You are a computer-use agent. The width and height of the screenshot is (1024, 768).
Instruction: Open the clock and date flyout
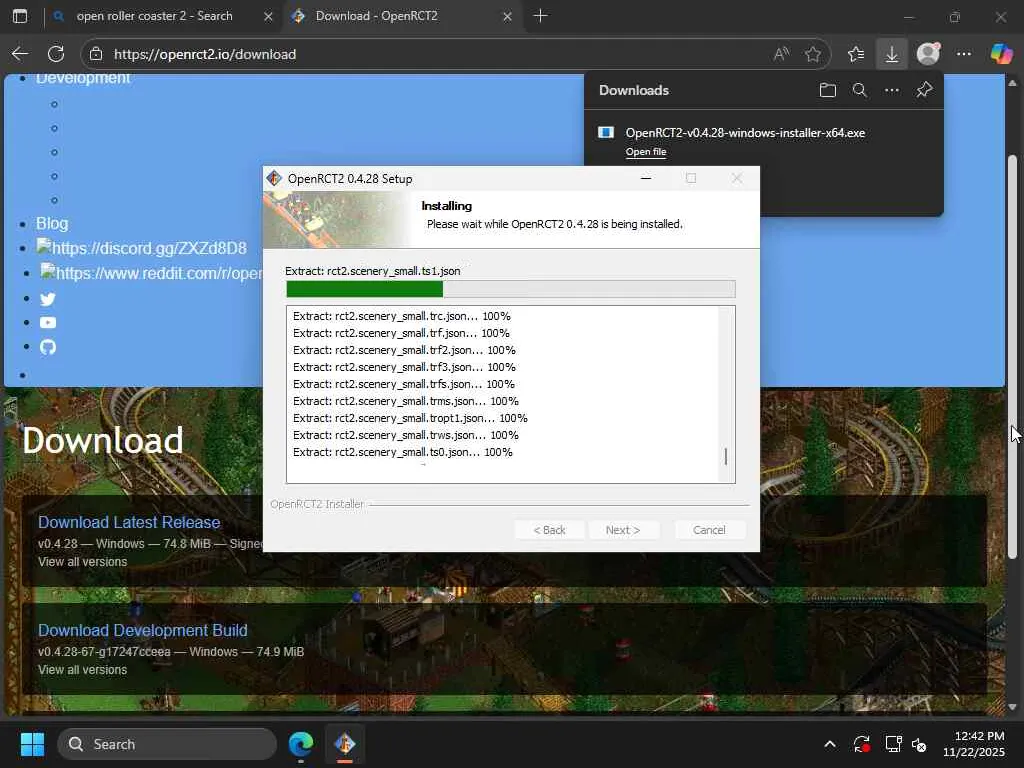973,744
